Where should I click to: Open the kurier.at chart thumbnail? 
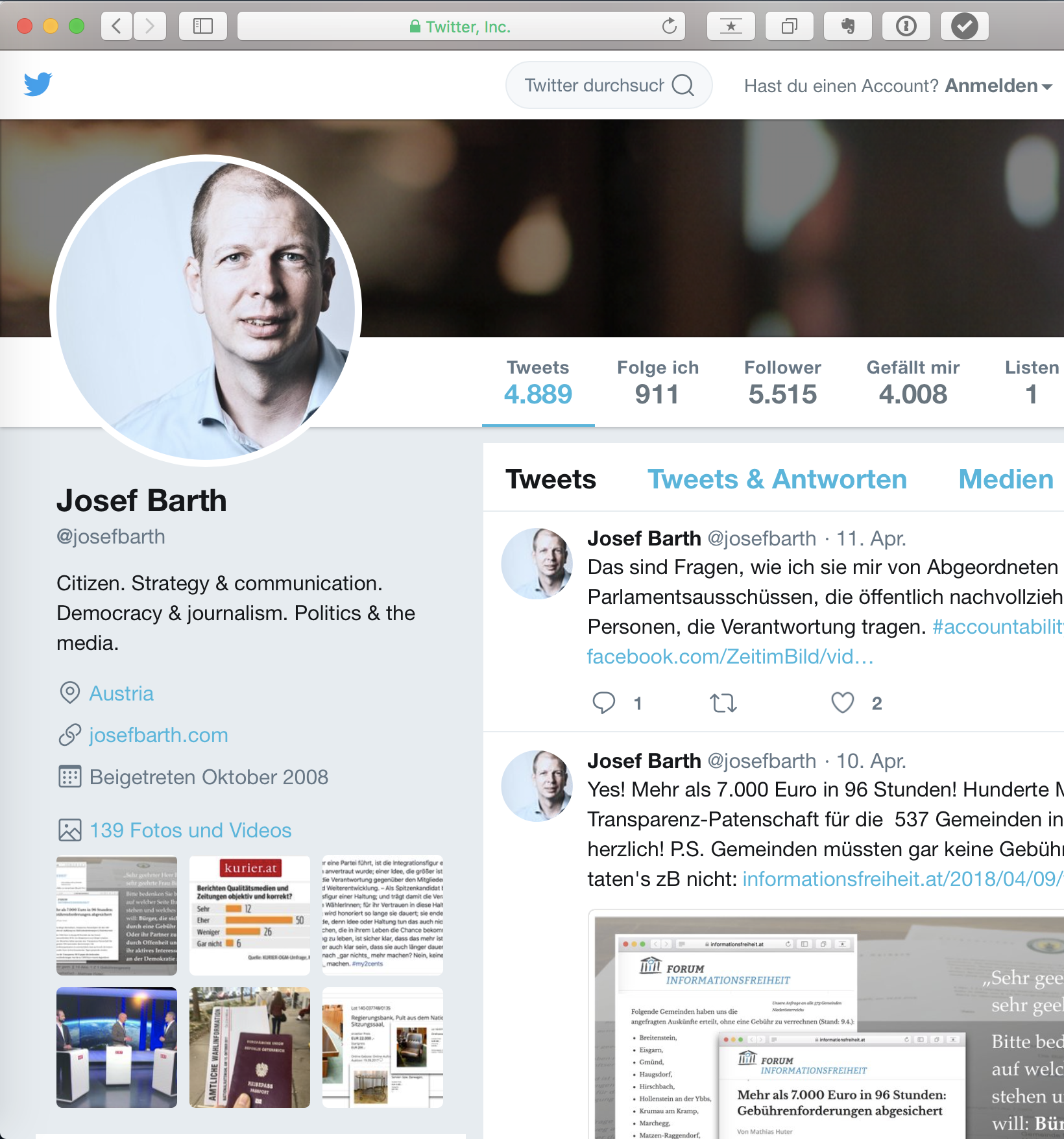click(x=250, y=915)
